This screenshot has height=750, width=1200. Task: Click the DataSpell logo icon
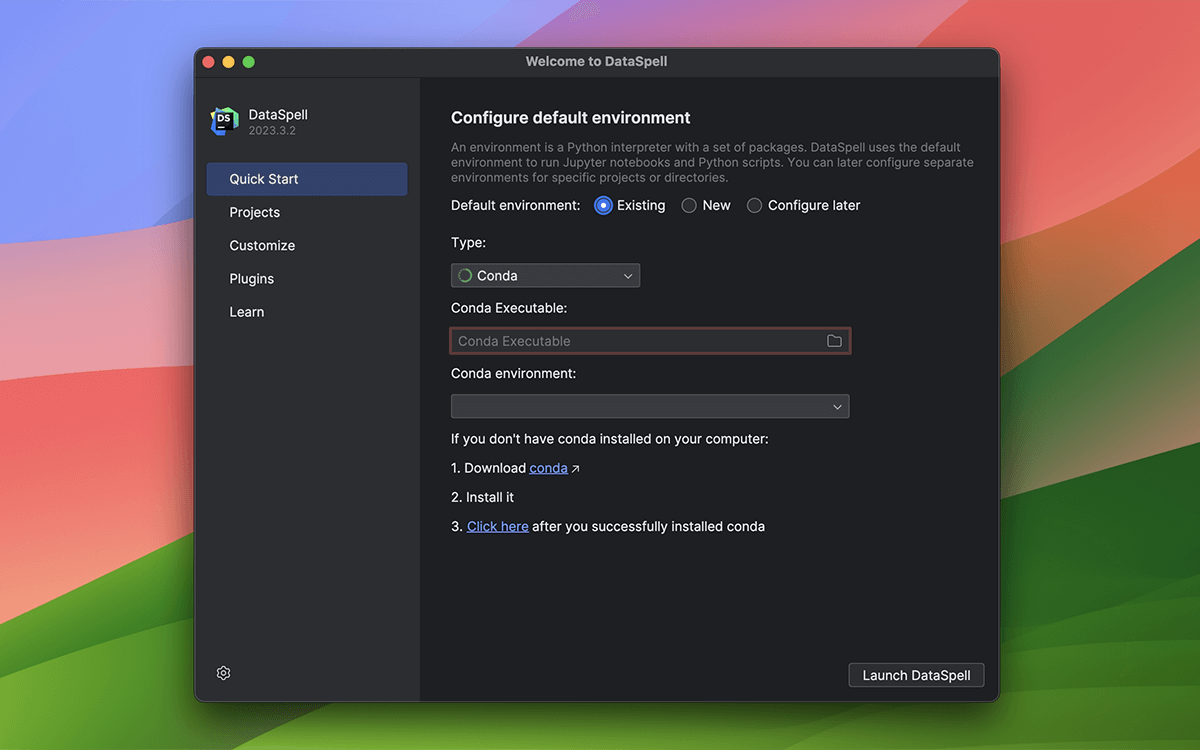tap(225, 121)
